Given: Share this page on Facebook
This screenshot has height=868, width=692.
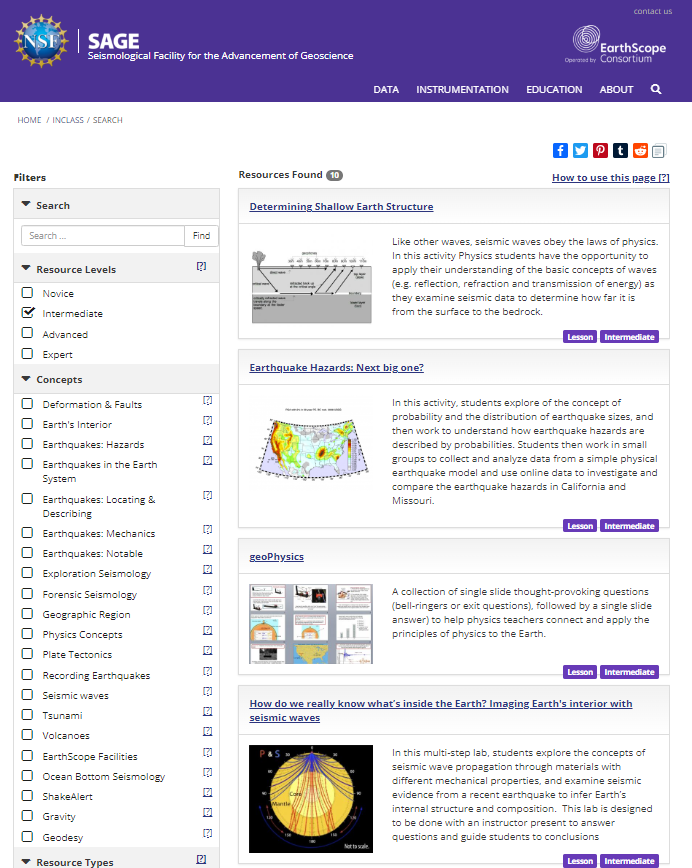Looking at the screenshot, I should [x=560, y=150].
